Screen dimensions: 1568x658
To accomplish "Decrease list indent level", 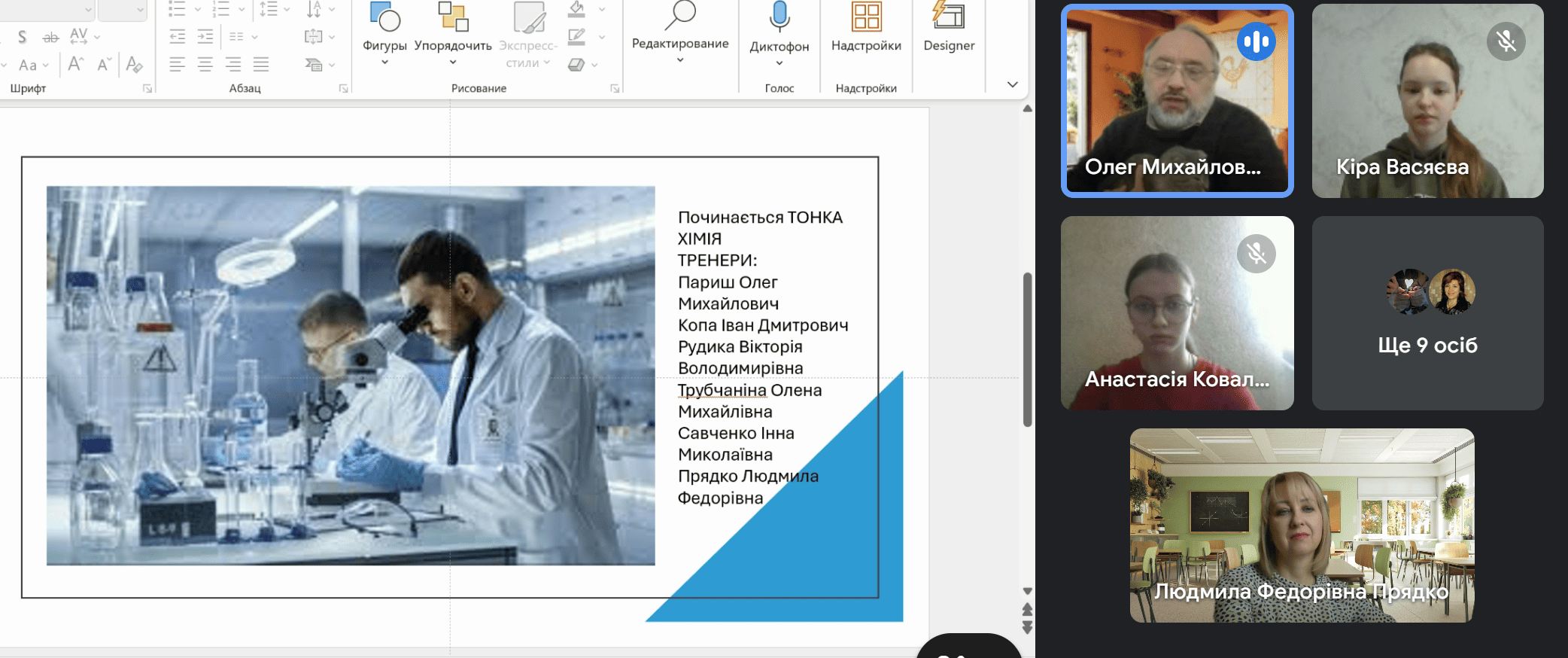I will 178,36.
